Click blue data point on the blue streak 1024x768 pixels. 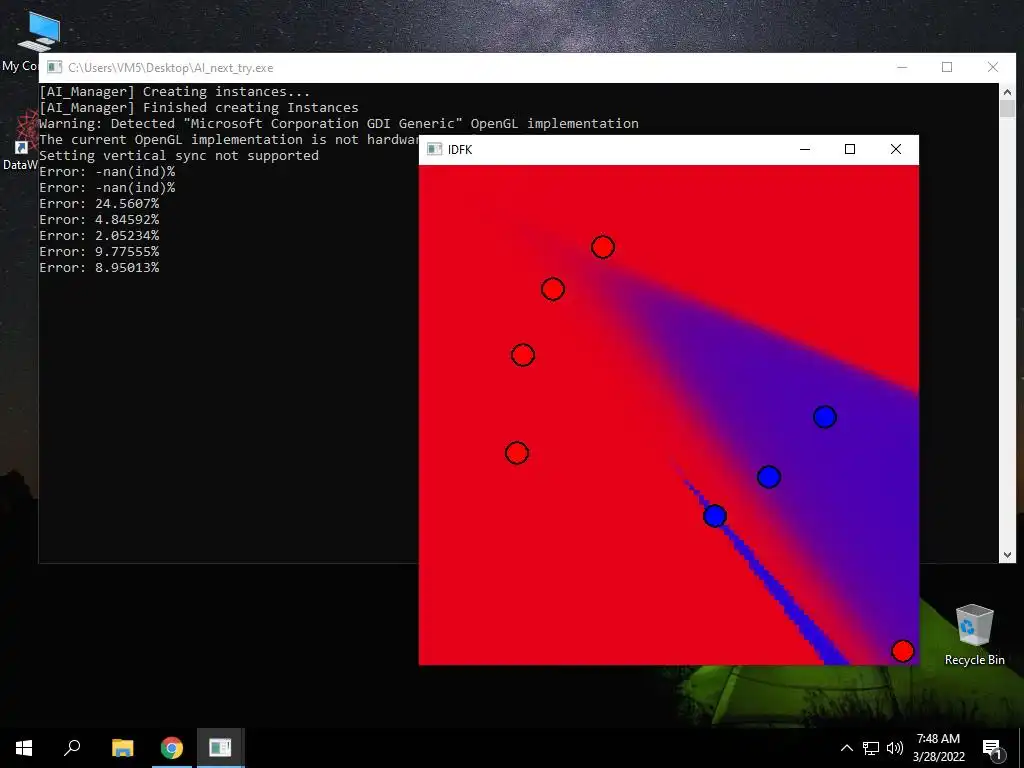click(714, 516)
